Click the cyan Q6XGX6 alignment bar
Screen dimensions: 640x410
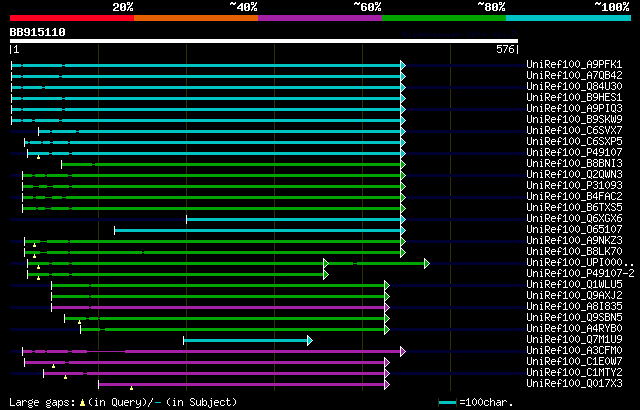(293, 220)
